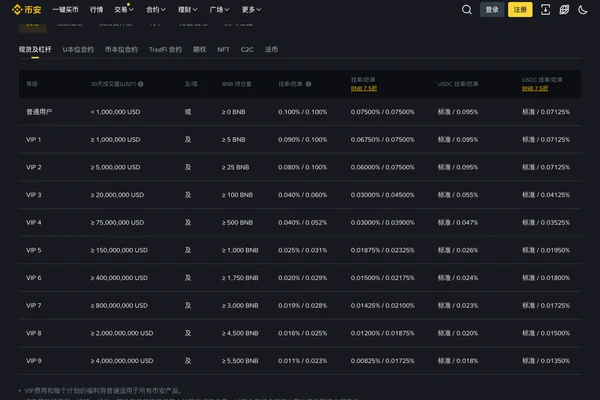The image size is (600, 400).
Task: Expand the 合约 dropdown menu
Action: 156,10
